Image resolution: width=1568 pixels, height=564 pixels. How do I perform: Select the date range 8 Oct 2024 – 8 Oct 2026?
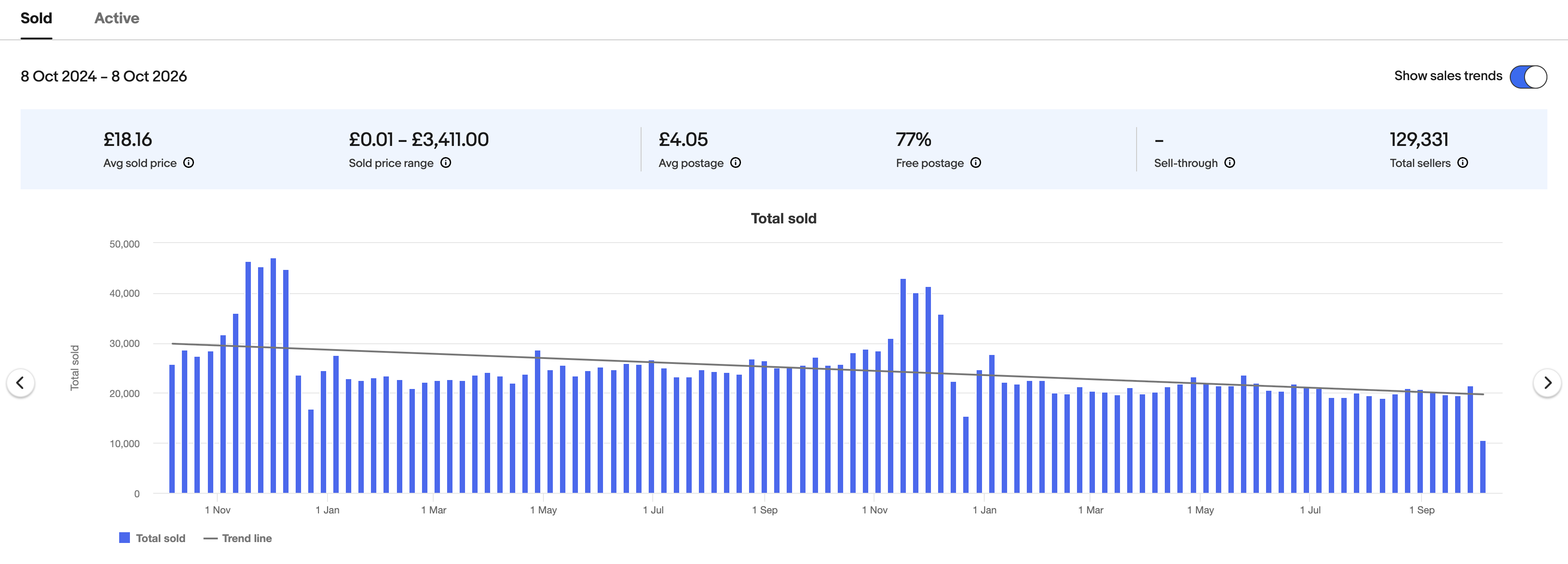coord(103,76)
